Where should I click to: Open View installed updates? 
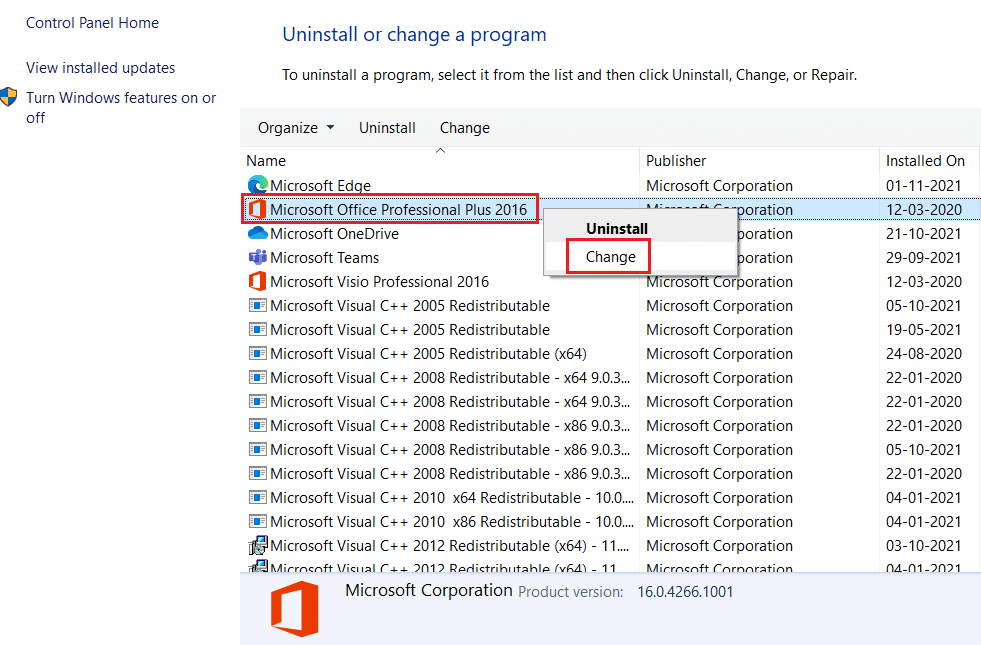pos(100,67)
